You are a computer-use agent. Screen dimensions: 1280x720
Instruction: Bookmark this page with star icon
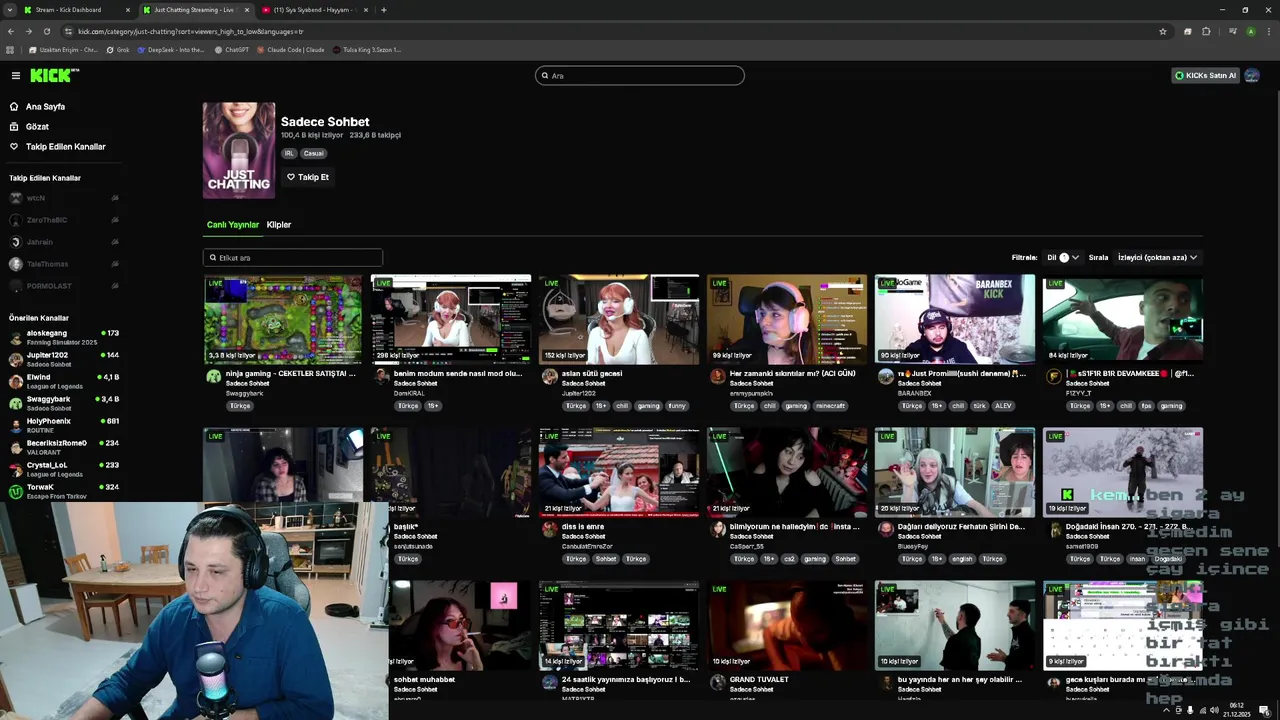[x=1163, y=31]
